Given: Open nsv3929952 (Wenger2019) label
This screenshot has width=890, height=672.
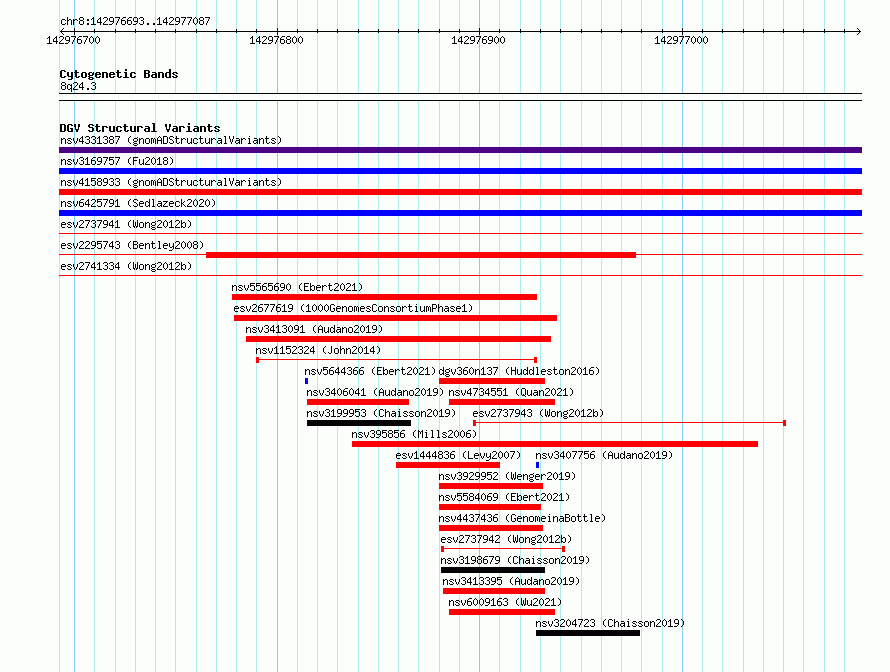Looking at the screenshot, I should 507,476.
